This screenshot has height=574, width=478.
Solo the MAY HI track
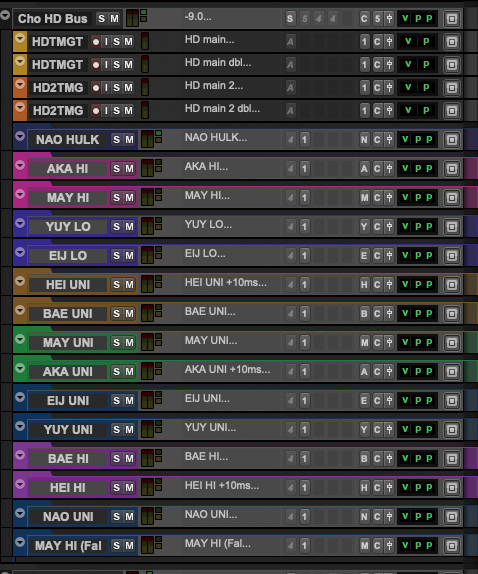116,198
